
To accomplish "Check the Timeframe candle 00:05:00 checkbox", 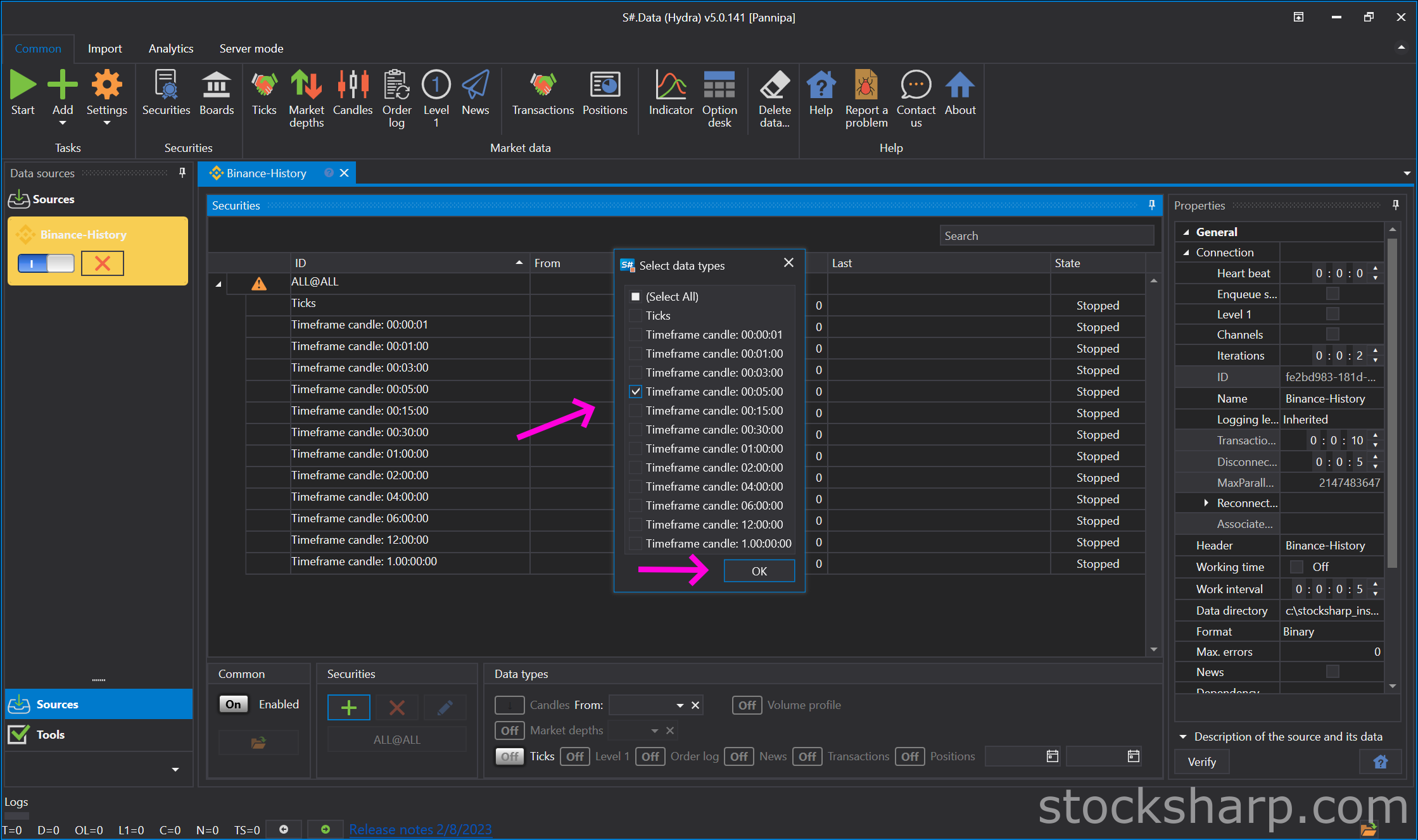I will click(x=633, y=391).
